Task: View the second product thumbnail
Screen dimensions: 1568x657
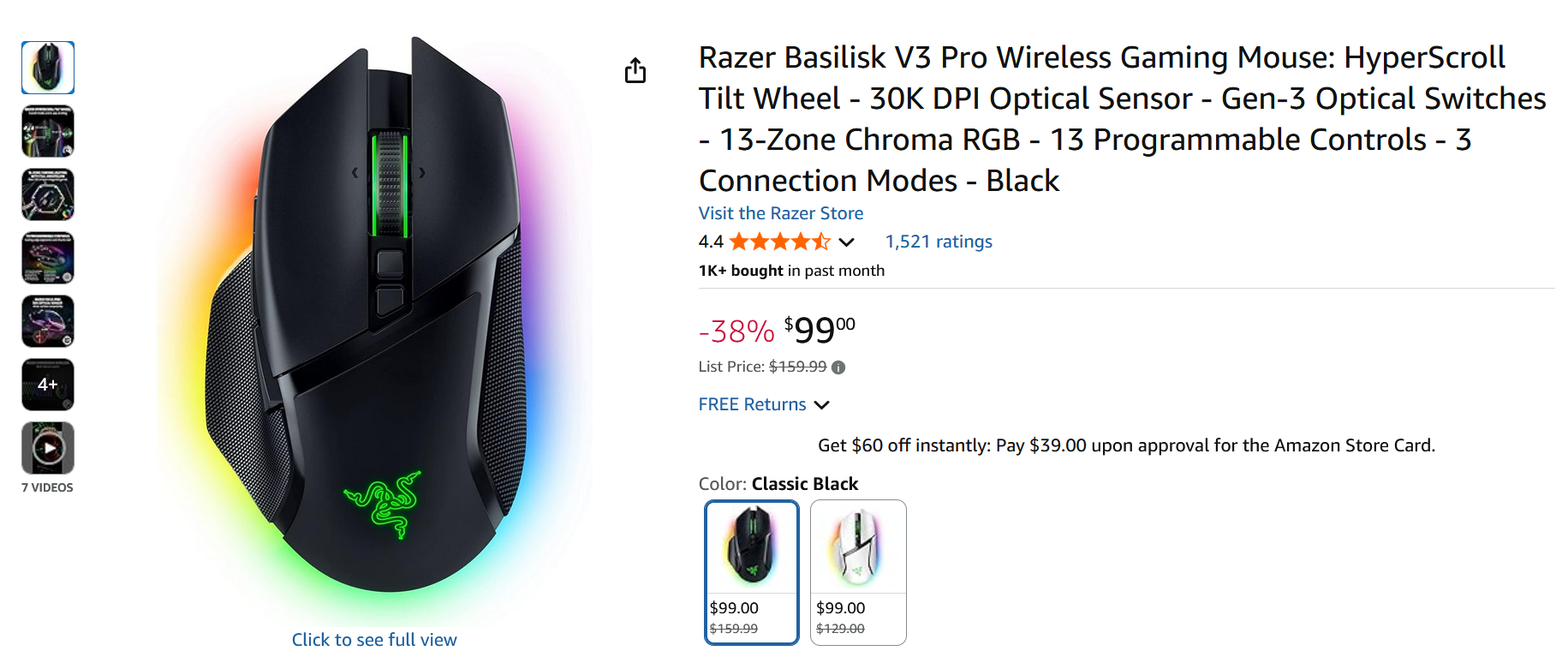Action: point(48,131)
